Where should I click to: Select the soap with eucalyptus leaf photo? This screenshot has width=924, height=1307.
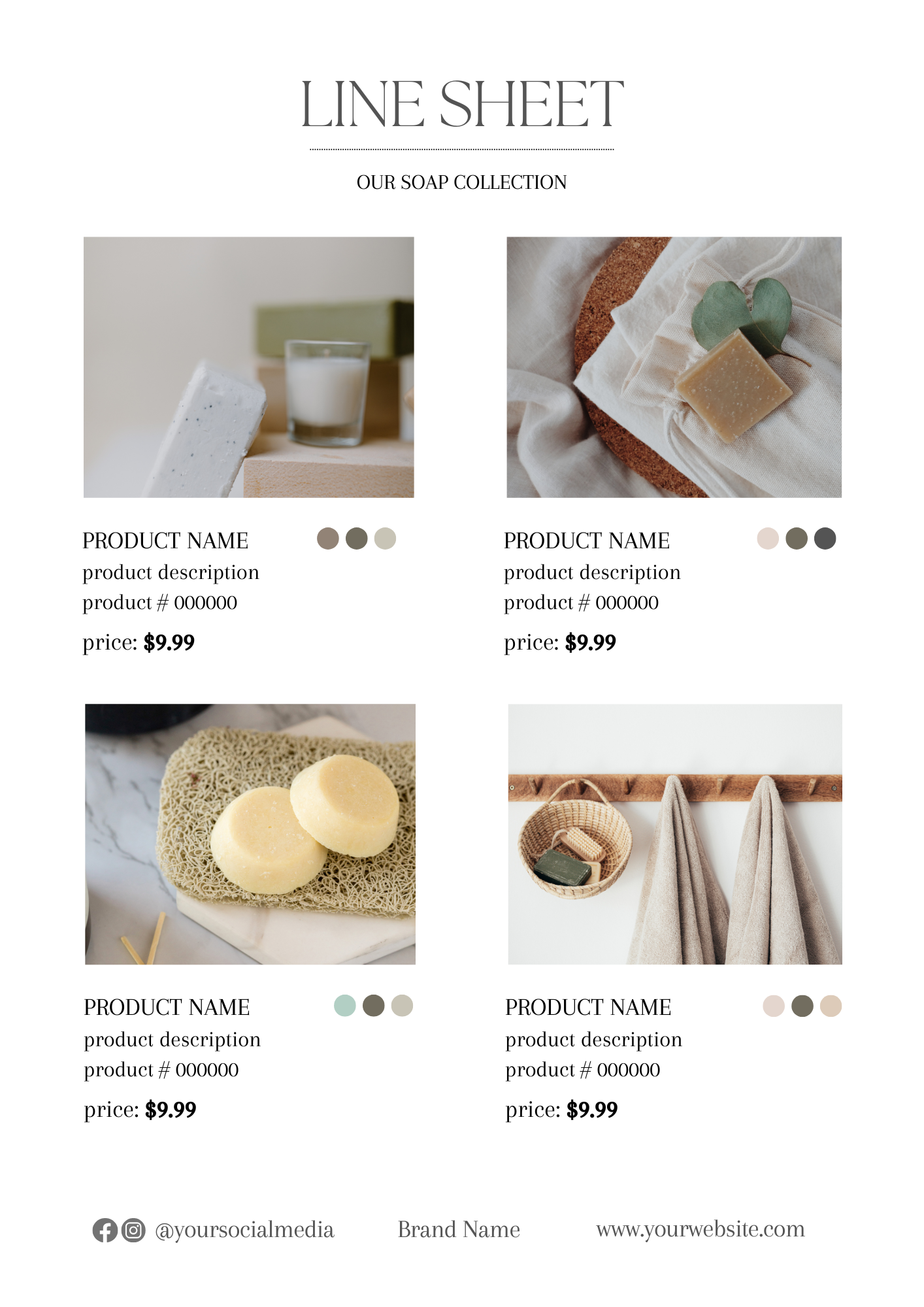tap(674, 367)
